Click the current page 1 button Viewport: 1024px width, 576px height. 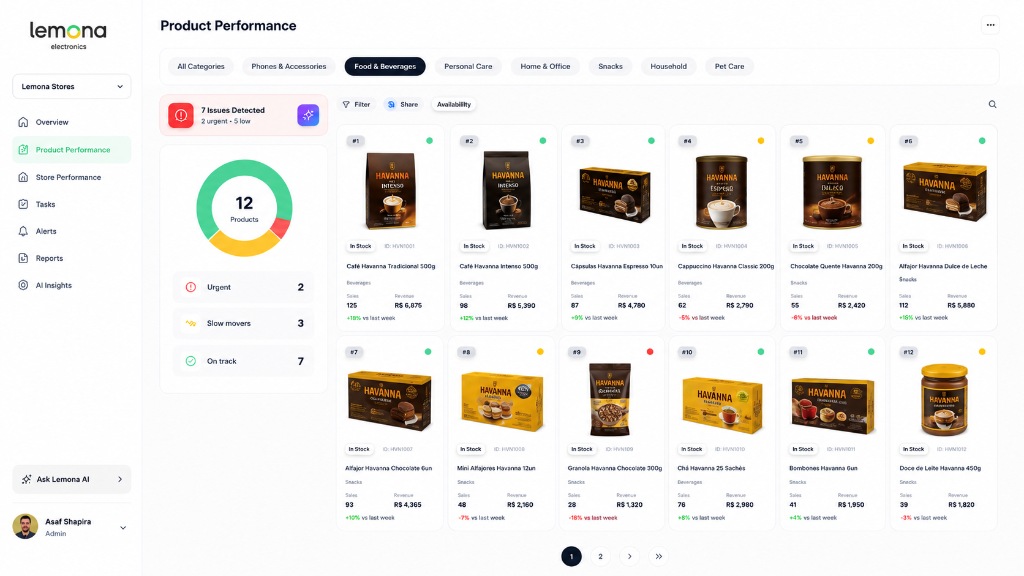[571, 556]
